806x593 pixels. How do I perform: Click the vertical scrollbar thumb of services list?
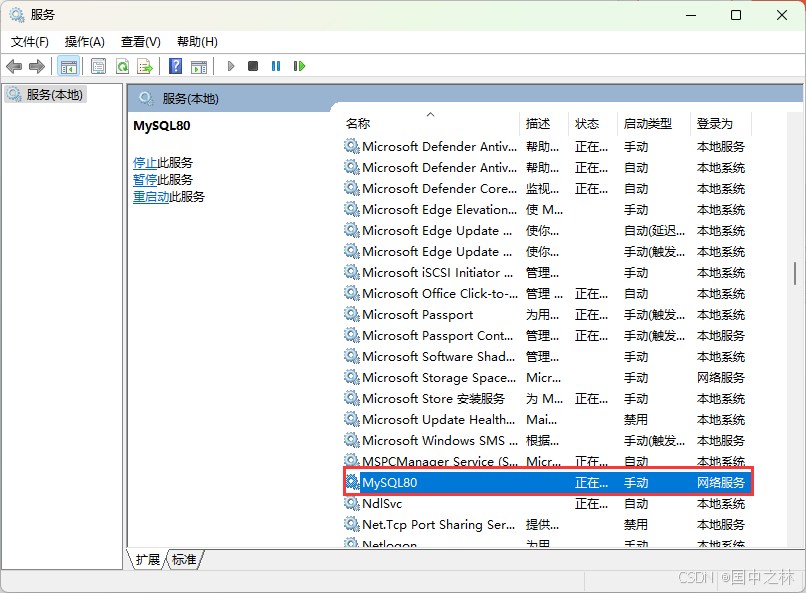point(795,273)
